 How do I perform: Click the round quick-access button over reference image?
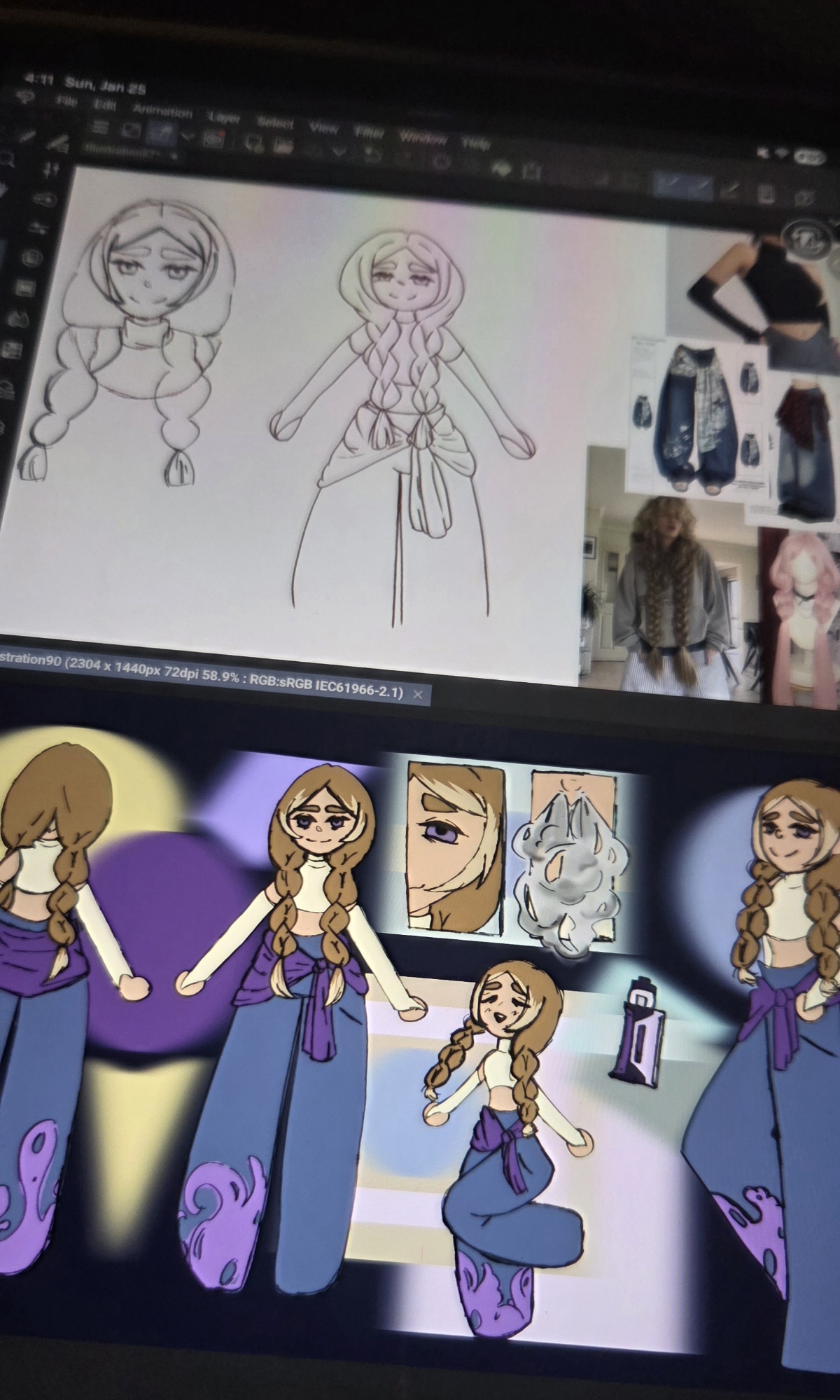tap(805, 236)
